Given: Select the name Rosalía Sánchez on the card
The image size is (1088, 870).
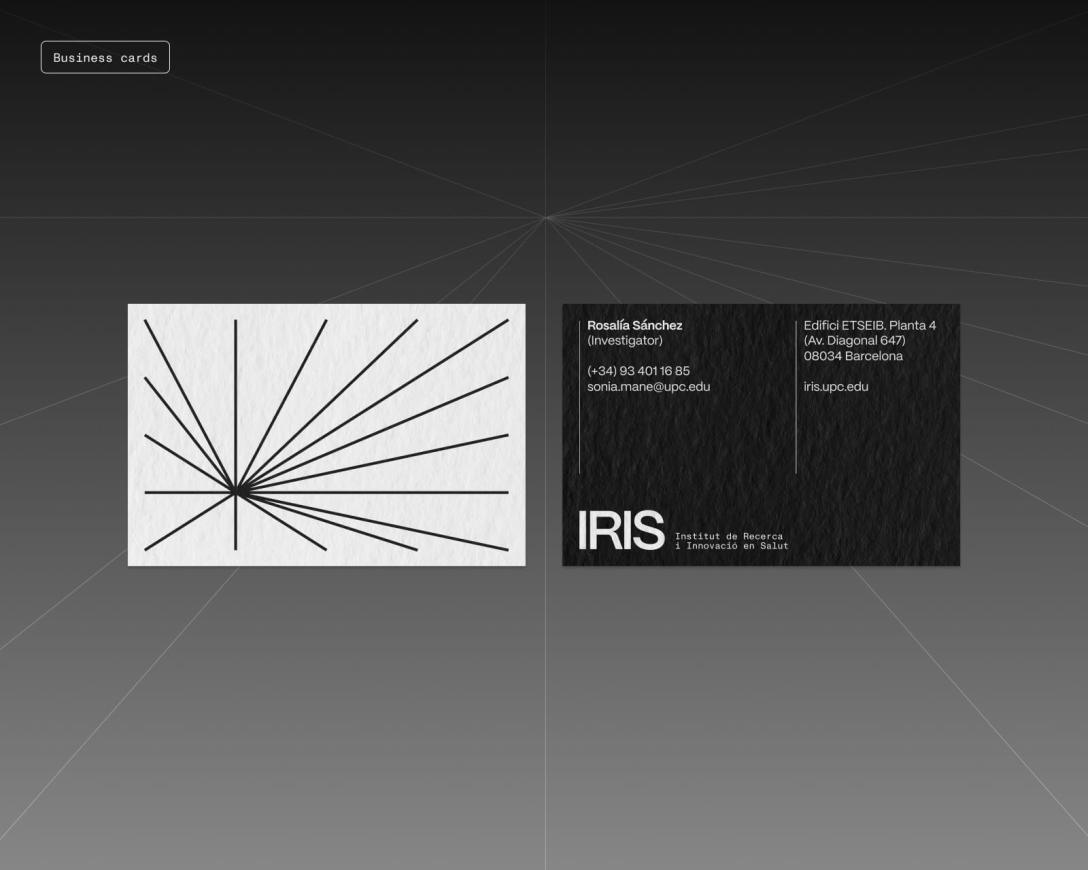Looking at the screenshot, I should click(x=634, y=326).
